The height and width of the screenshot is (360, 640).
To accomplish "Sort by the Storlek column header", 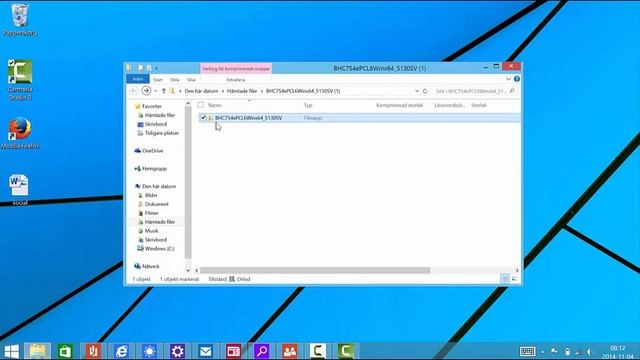I will (479, 105).
